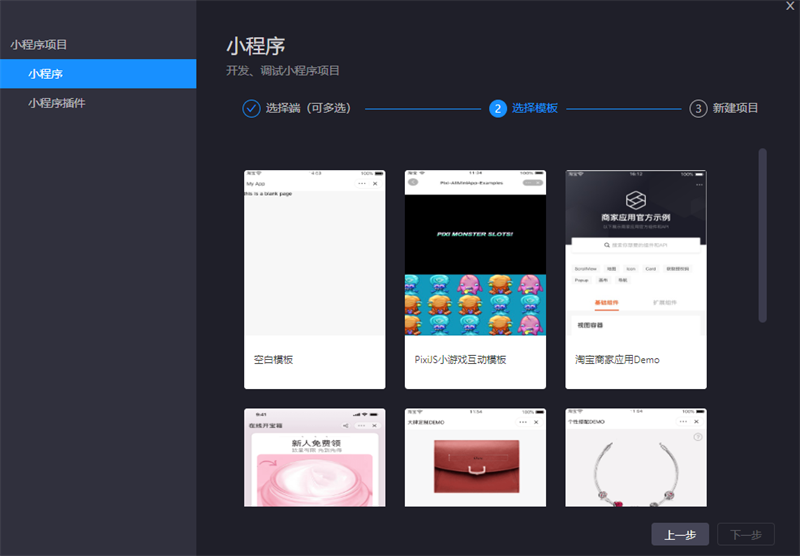Click the 新建项目 step label
The image size is (800, 556).
pos(735,108)
